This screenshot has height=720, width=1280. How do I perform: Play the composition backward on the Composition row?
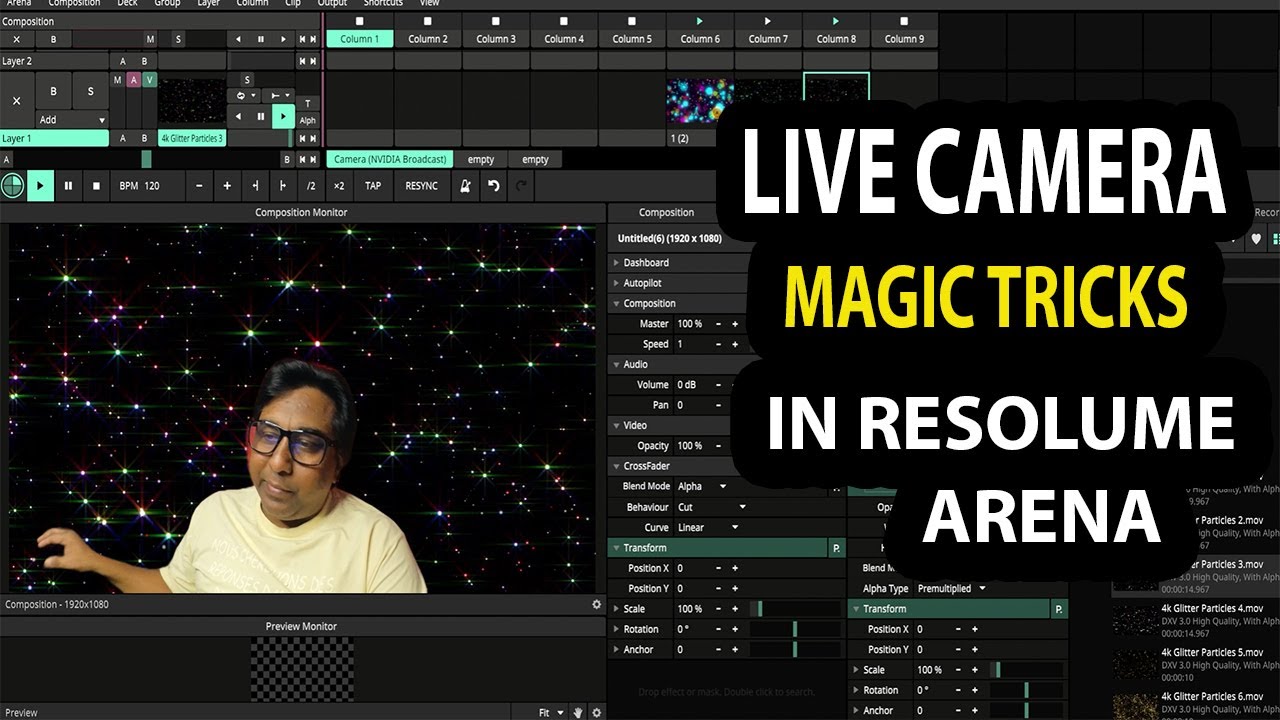239,39
